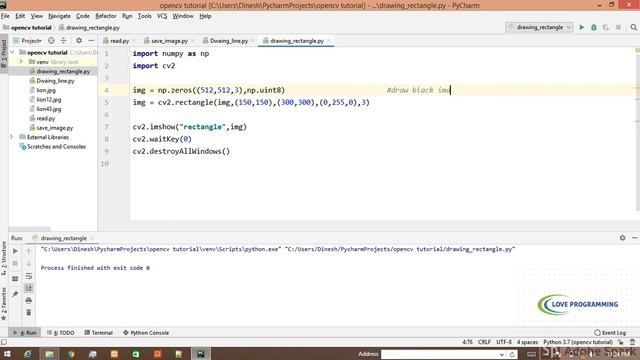Click the disabled Stop square in the top toolbar
This screenshot has width=640, height=360.
click(x=618, y=27)
